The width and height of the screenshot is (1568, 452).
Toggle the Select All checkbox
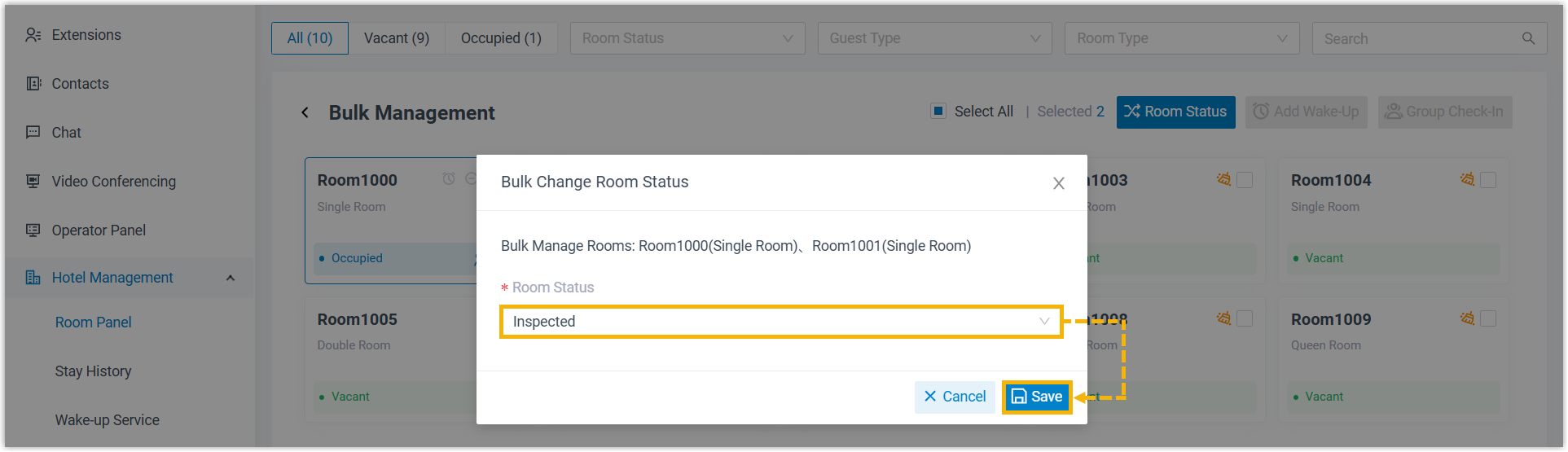click(938, 111)
